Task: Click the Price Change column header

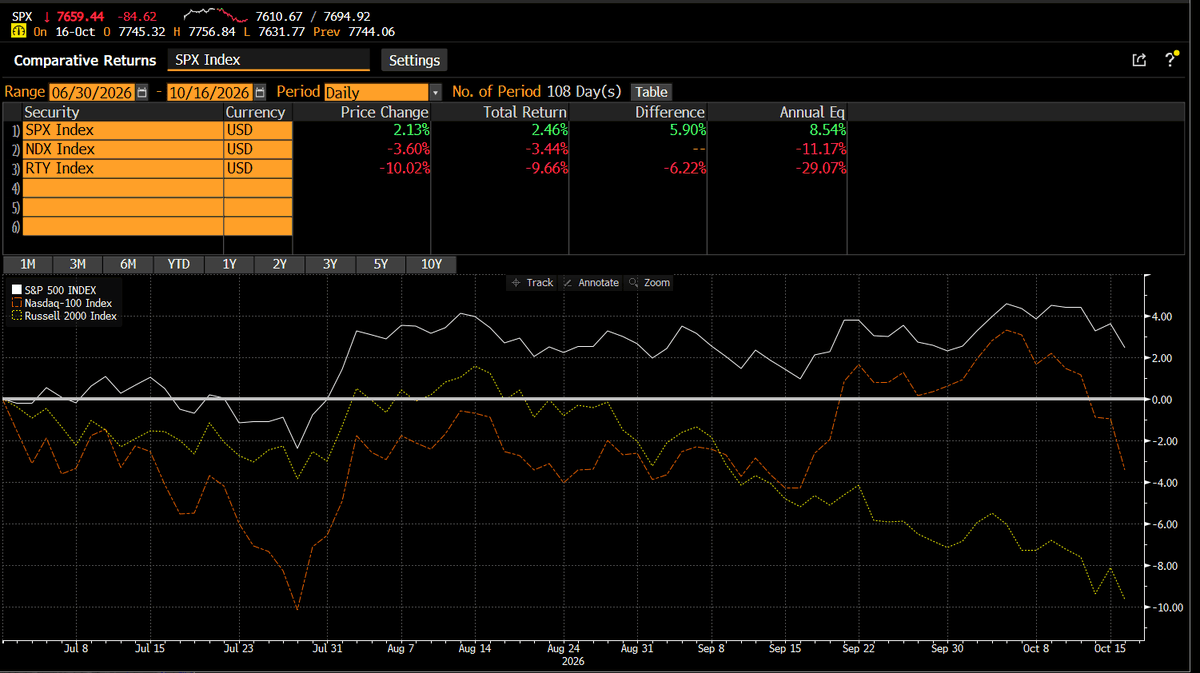Action: [x=384, y=112]
